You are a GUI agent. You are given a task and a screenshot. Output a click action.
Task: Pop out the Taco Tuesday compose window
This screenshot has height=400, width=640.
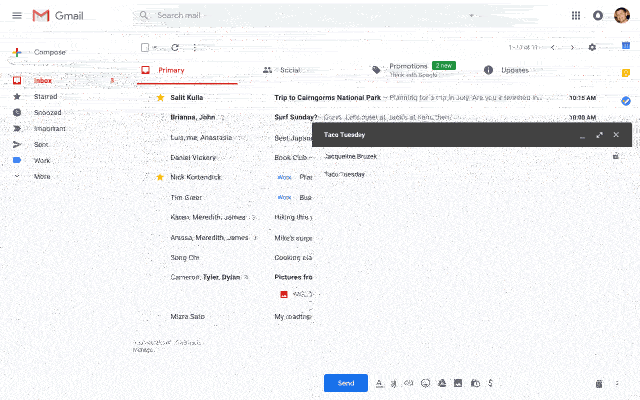coord(599,135)
